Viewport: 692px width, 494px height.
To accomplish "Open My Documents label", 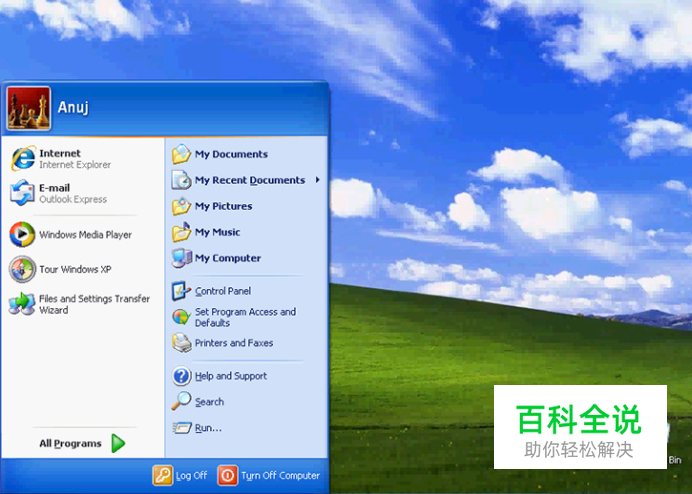I will point(231,154).
